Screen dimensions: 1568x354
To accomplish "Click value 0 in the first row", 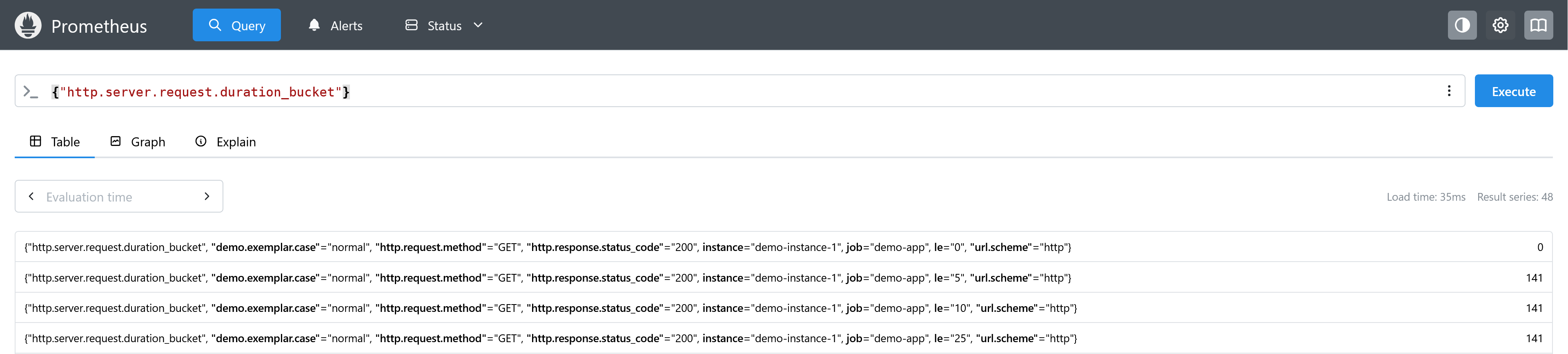I will point(1539,247).
